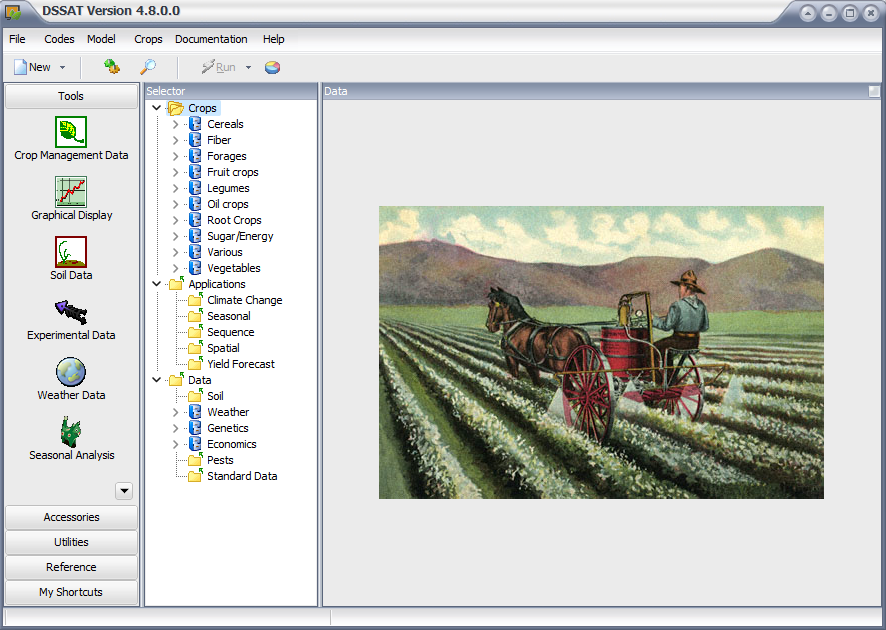Click the open Crops folder icon
The image size is (886, 630).
pos(176,108)
